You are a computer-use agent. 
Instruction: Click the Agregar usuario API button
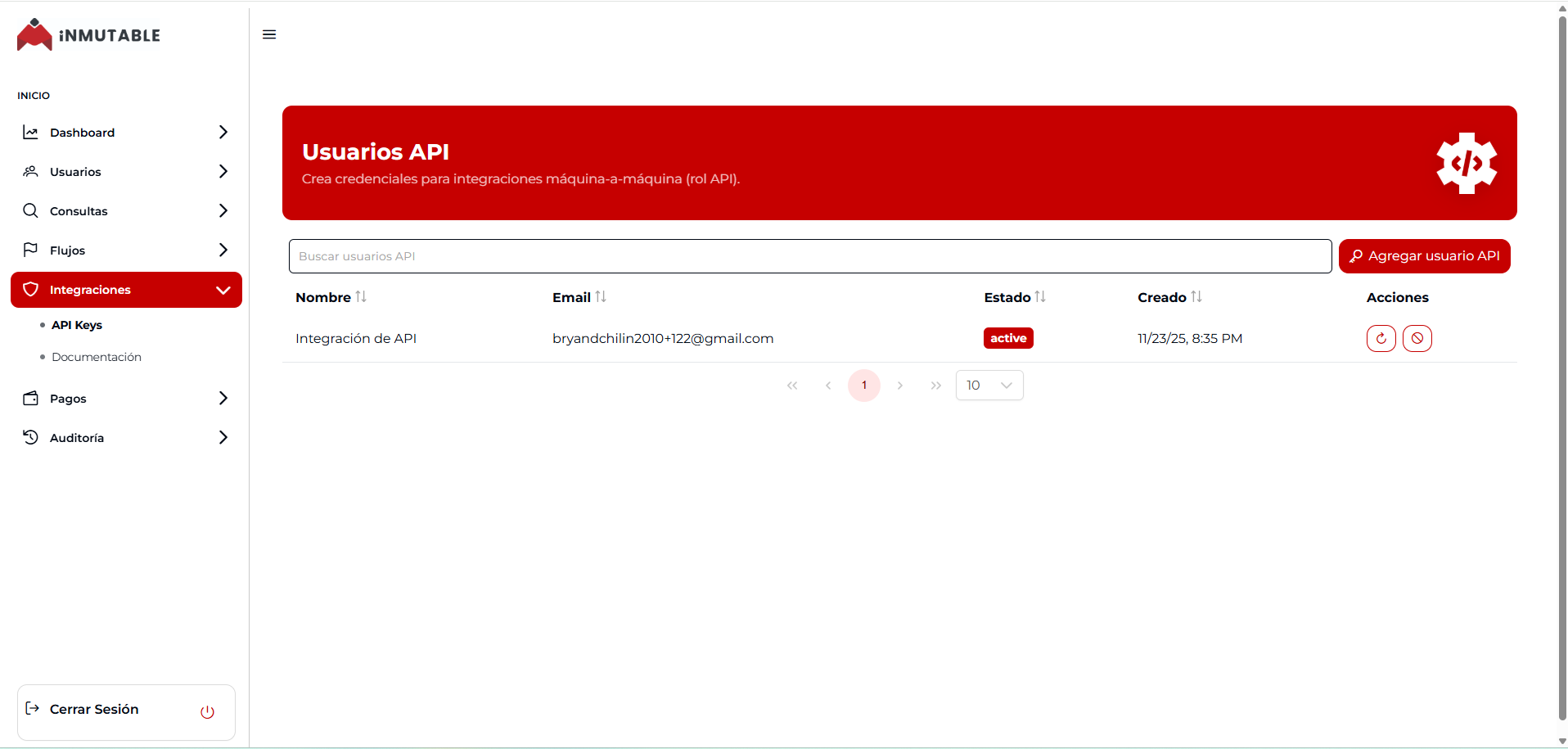[1424, 255]
